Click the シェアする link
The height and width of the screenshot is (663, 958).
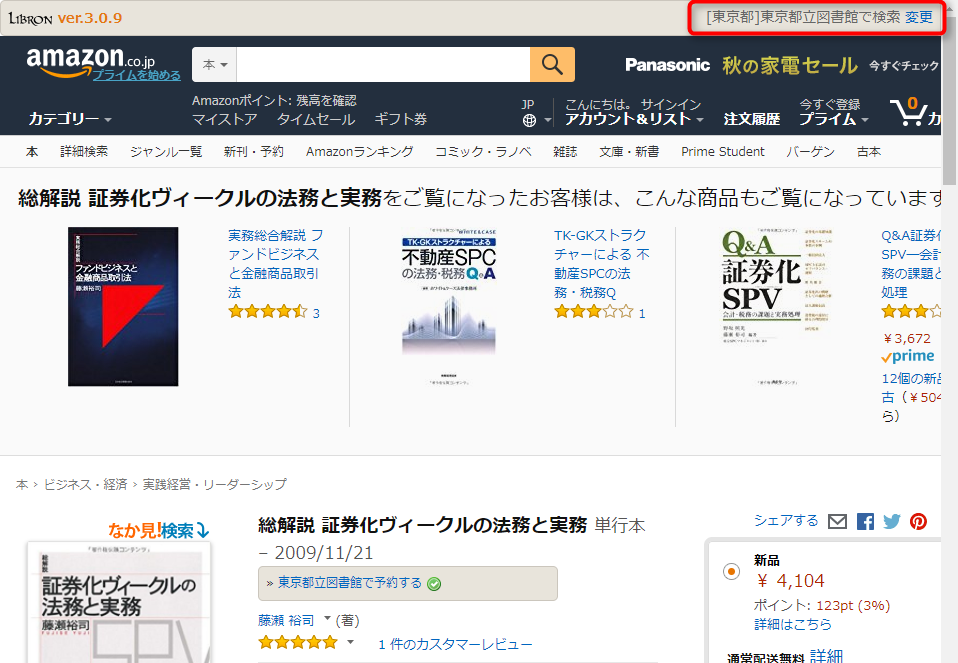tap(786, 520)
